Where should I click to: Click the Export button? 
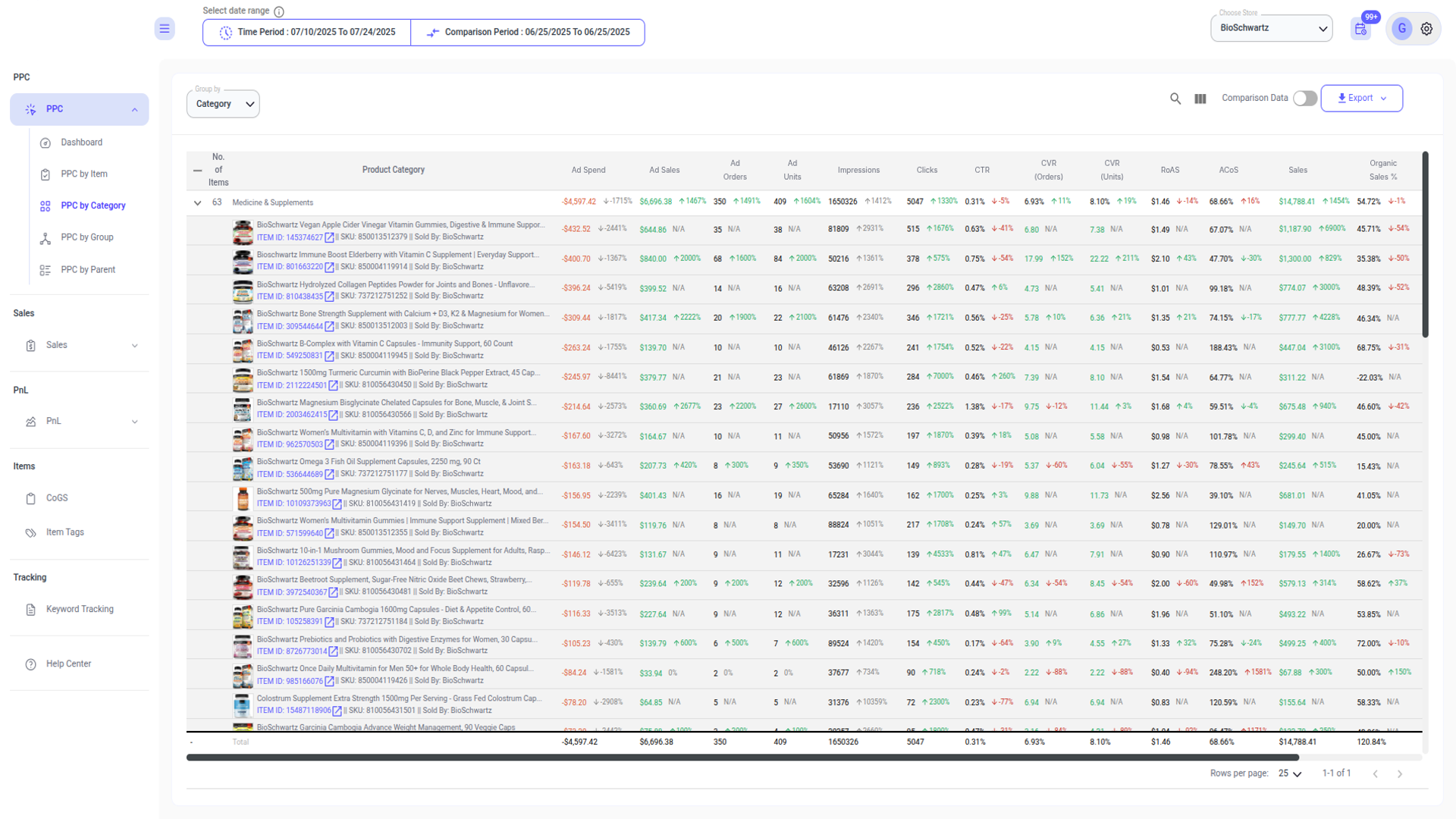click(1361, 99)
